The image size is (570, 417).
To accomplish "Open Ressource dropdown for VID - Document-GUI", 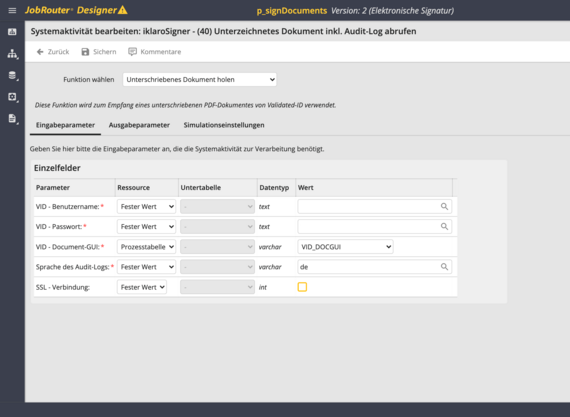I will click(146, 247).
